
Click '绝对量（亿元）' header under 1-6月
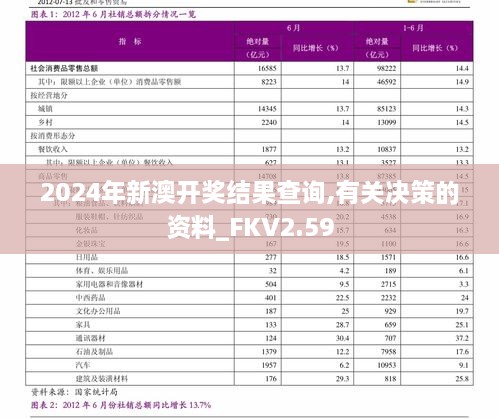click(x=377, y=48)
